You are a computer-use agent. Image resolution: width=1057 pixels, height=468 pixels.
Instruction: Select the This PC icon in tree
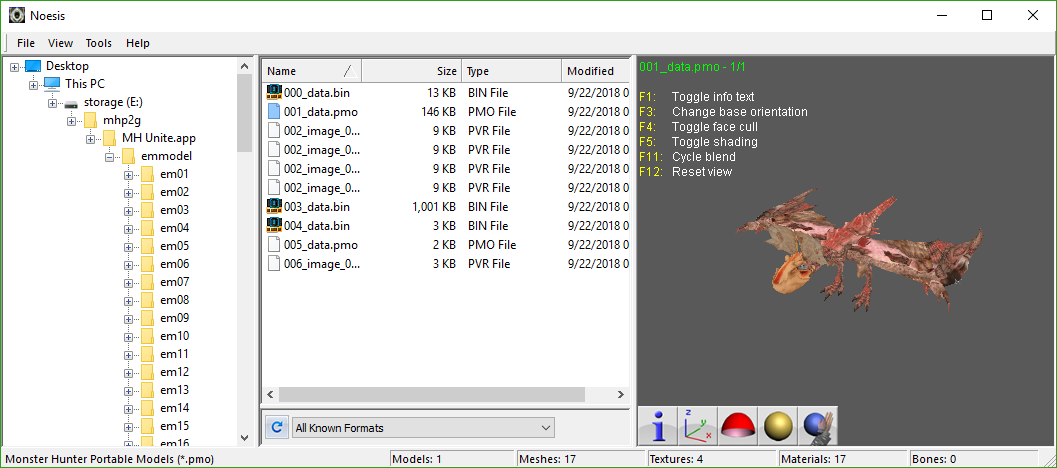coord(52,84)
